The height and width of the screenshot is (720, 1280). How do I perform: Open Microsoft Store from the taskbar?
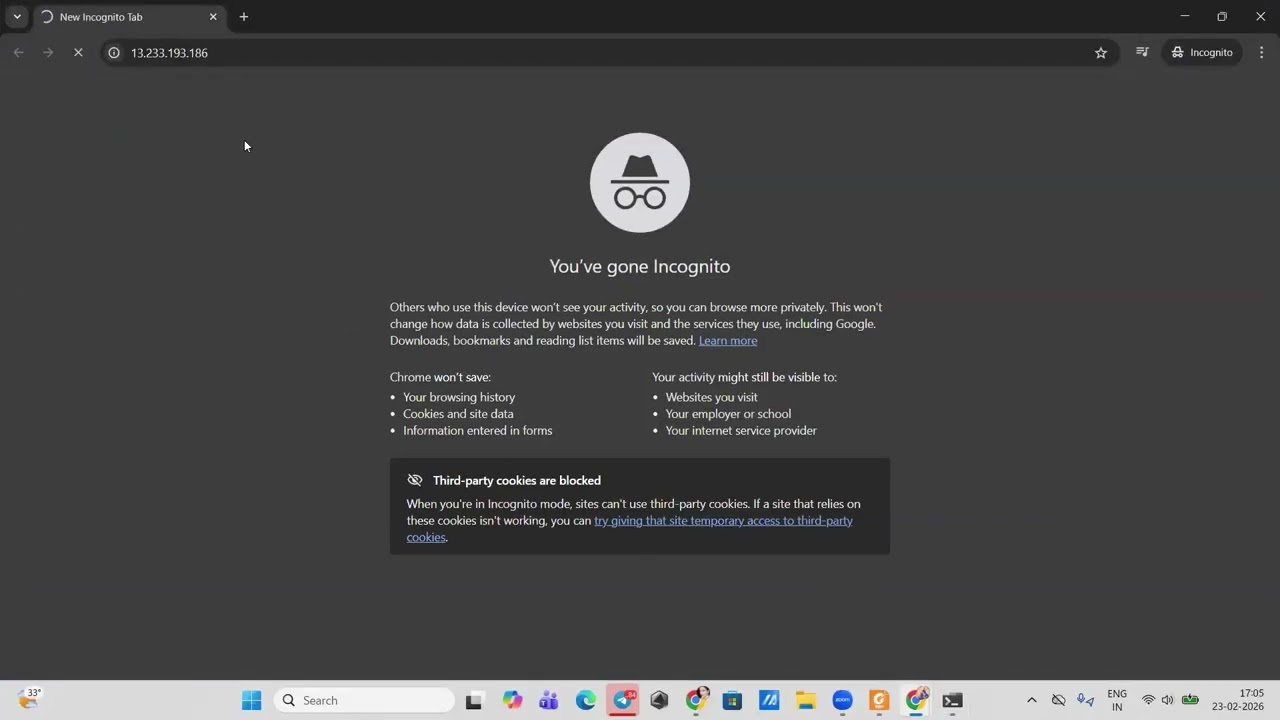[x=732, y=701]
